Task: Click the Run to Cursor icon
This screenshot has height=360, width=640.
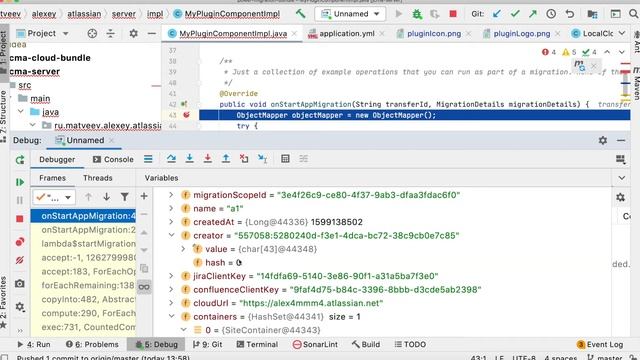Action: (262, 159)
